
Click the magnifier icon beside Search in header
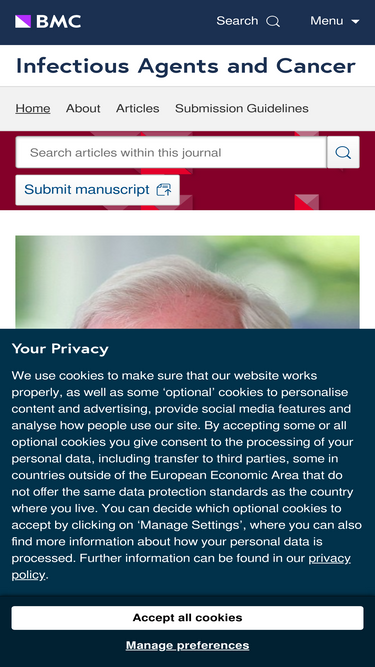[273, 21]
